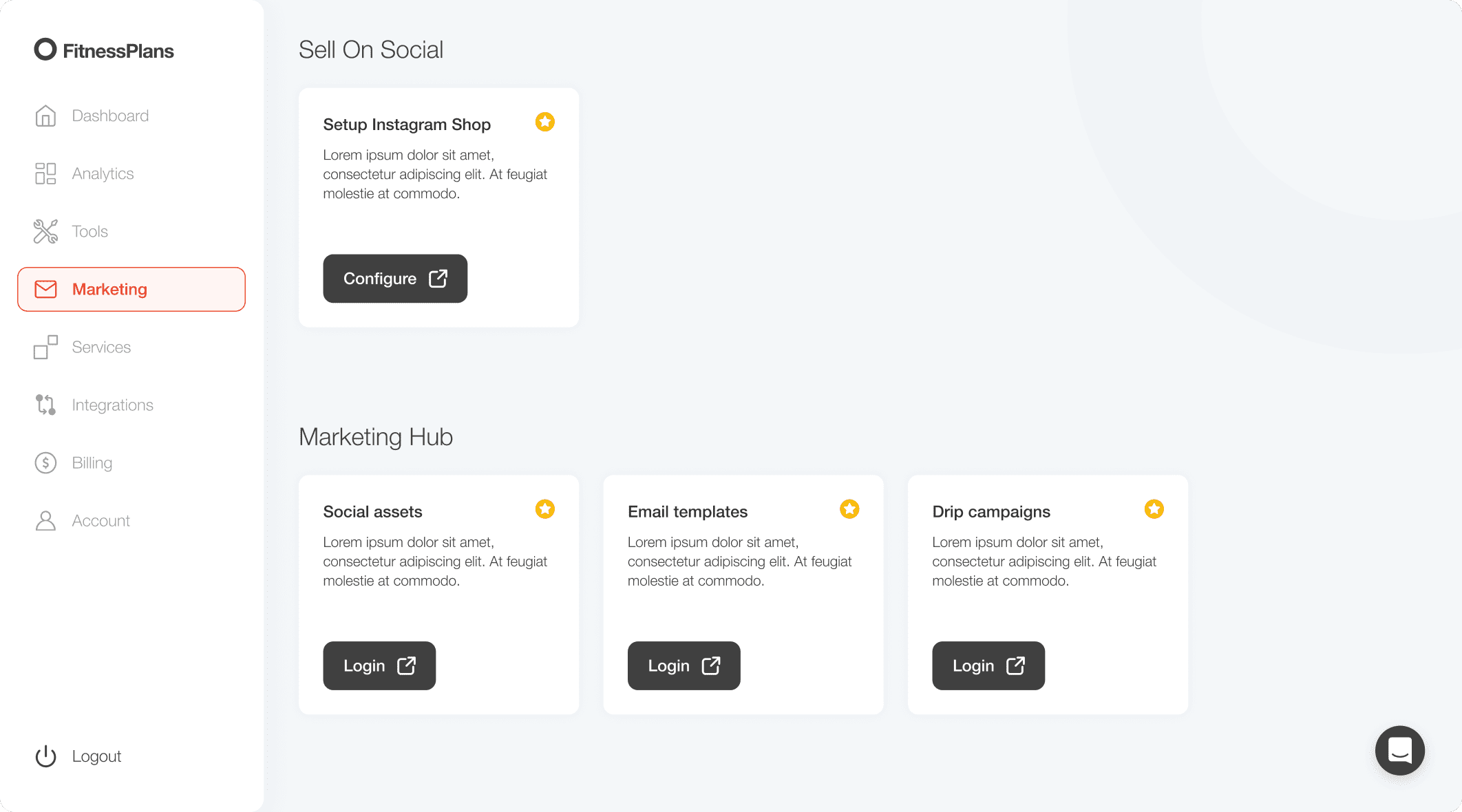Screen dimensions: 1462x812
Task: Click the Tools wrench icon
Action: point(45,231)
